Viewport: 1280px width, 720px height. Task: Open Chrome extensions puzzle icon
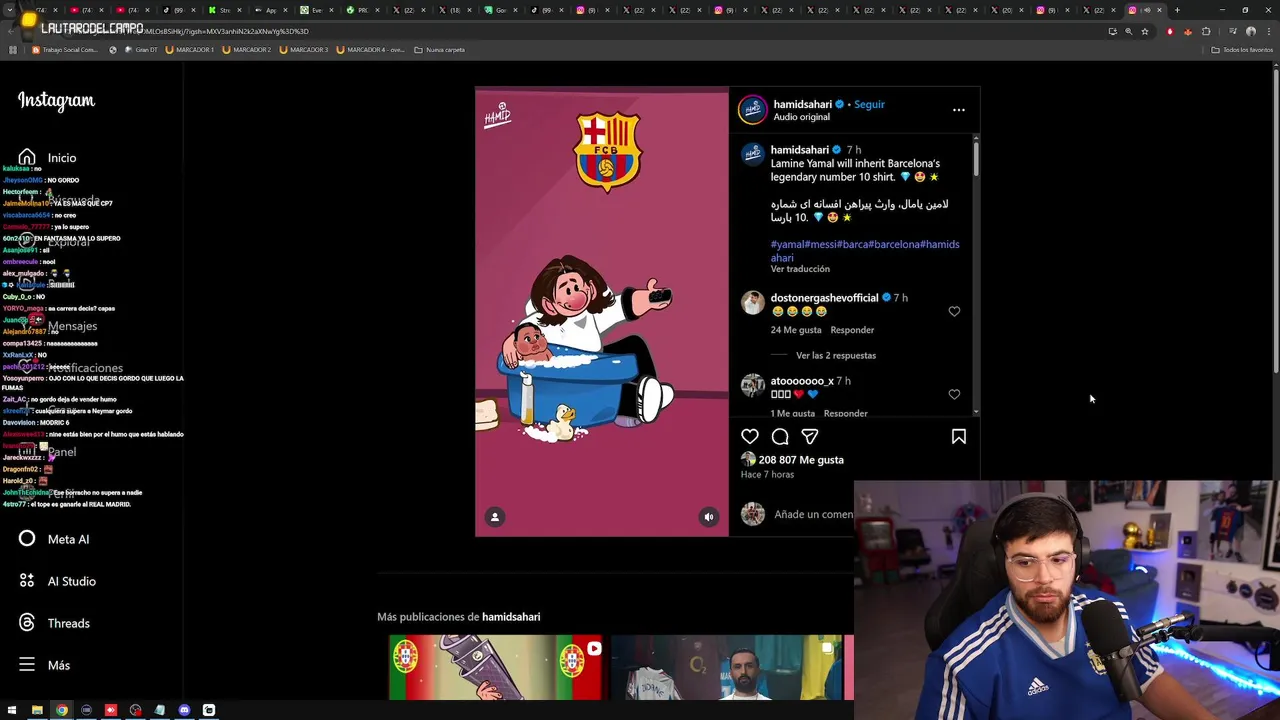(1206, 31)
